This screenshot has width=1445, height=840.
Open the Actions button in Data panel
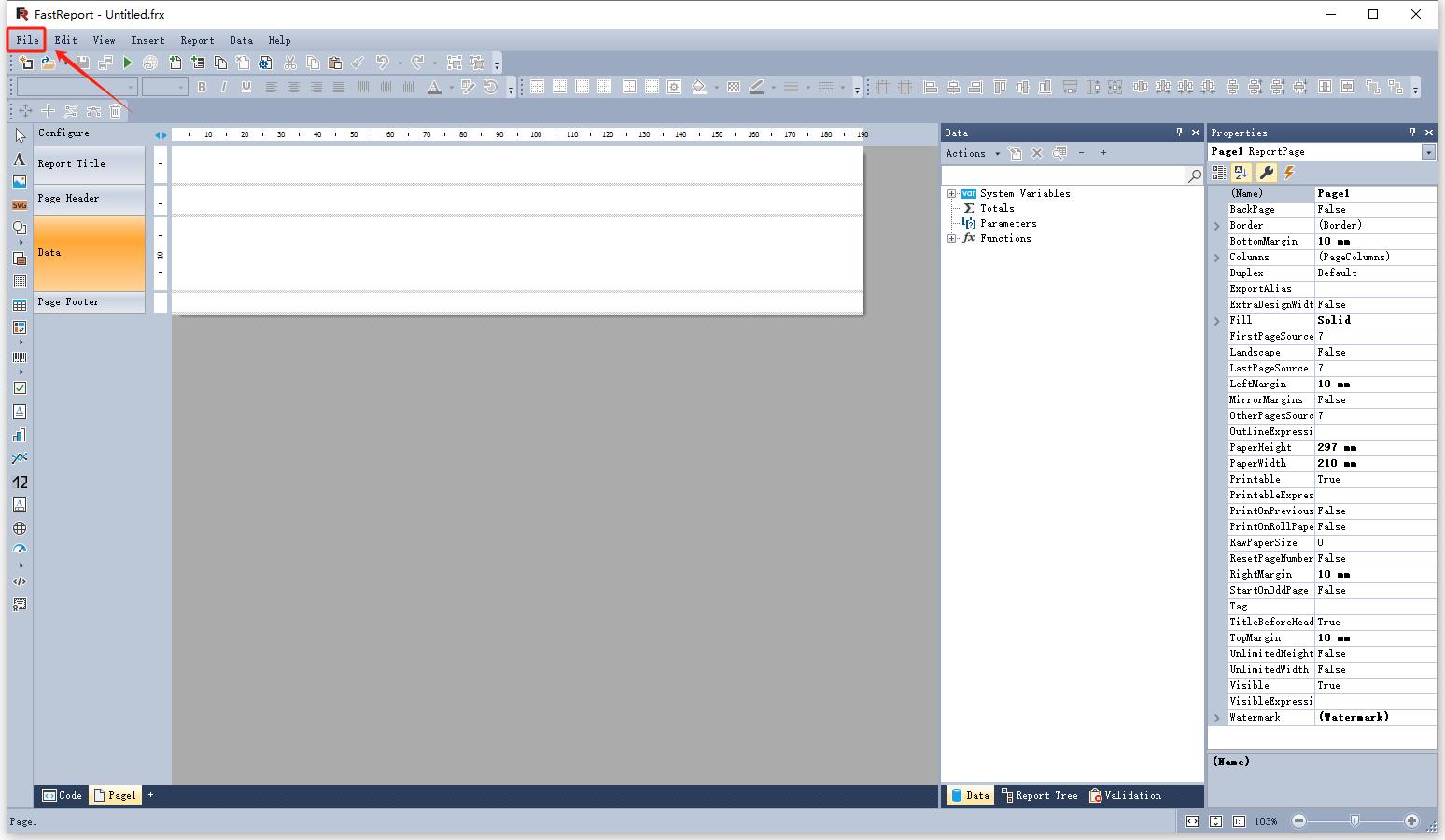tap(971, 153)
